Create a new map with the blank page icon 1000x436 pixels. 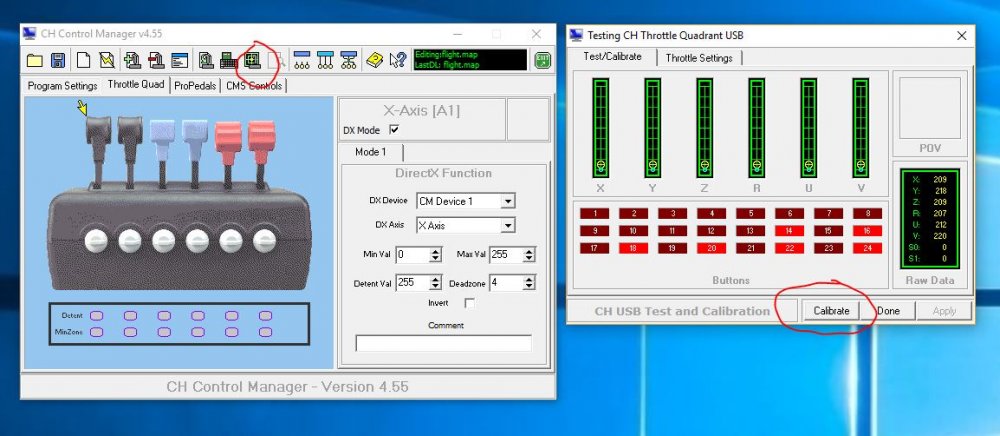84,61
